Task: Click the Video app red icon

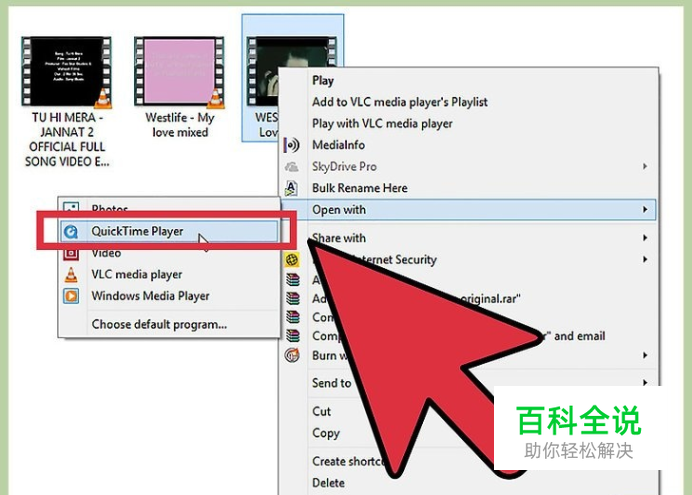Action: [x=71, y=254]
